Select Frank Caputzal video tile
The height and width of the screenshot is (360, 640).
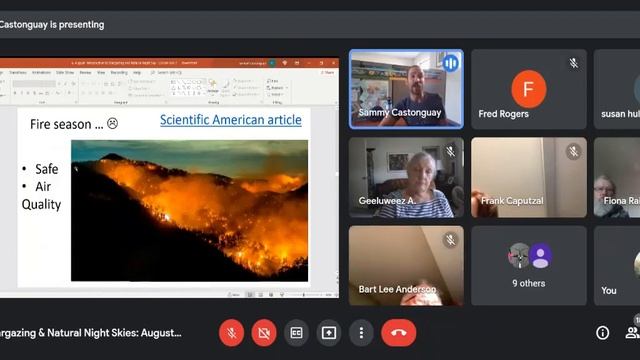click(x=529, y=177)
